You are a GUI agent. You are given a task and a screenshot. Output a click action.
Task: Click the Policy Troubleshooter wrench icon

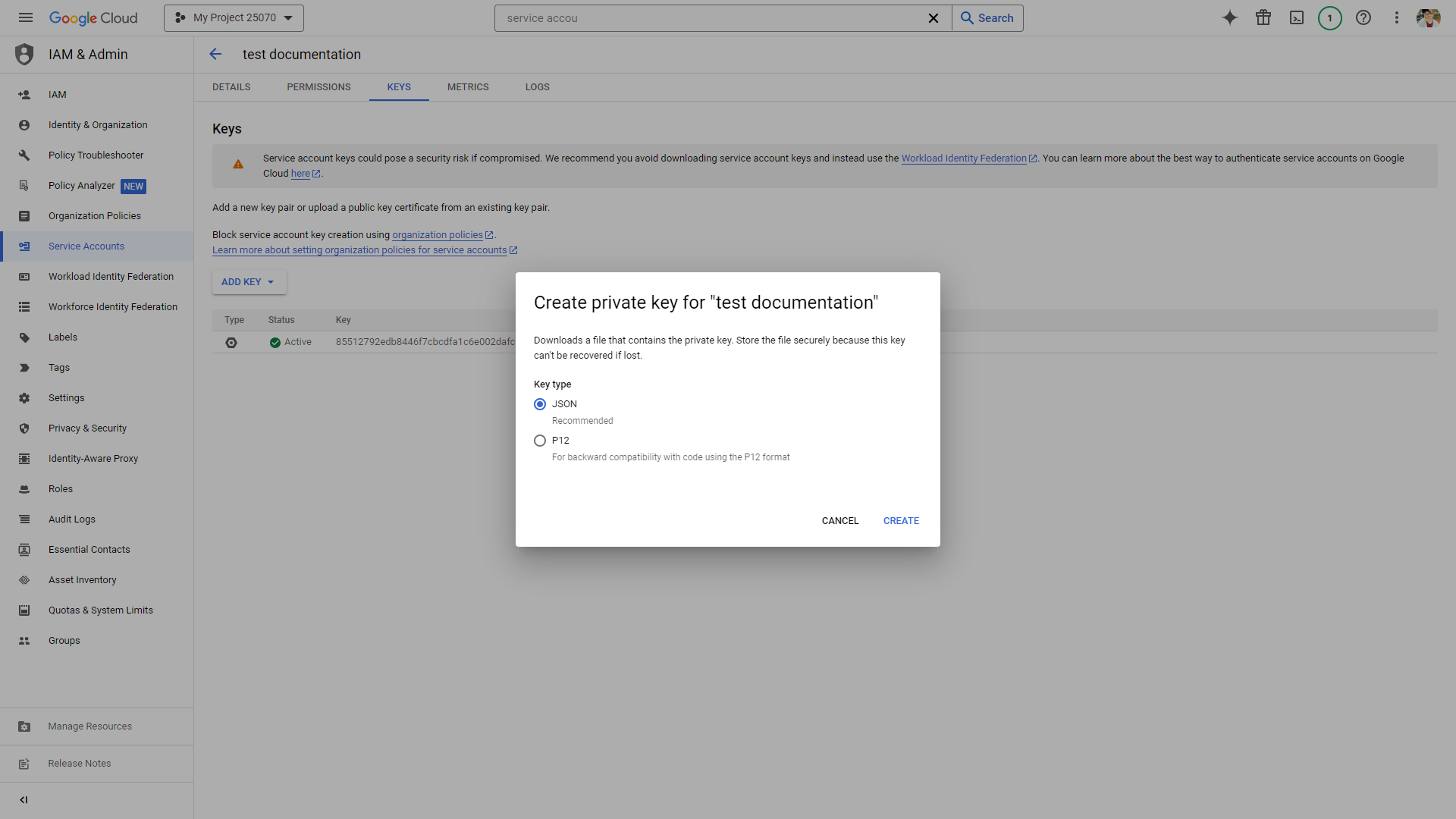pyautogui.click(x=24, y=155)
